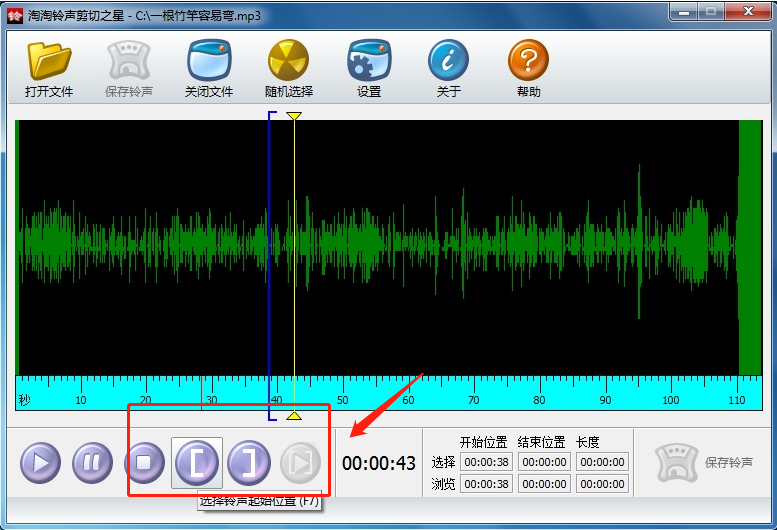
Task: Click the current time display 00:00:43
Action: pos(379,463)
